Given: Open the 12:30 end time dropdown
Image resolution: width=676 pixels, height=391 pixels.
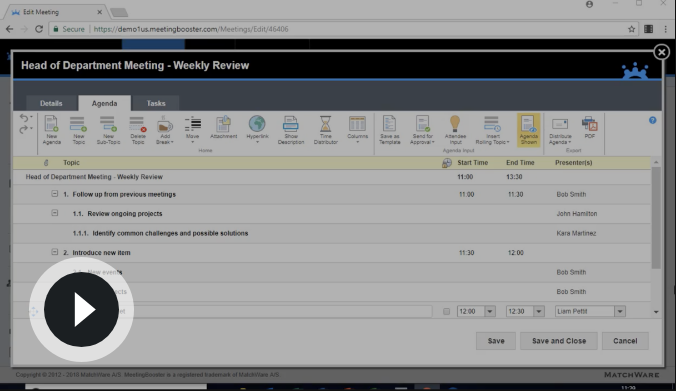Looking at the screenshot, I should click(538, 311).
